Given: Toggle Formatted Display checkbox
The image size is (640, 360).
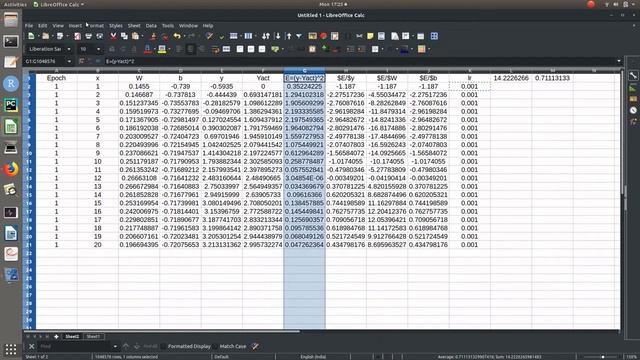Looking at the screenshot, I should [x=164, y=347].
